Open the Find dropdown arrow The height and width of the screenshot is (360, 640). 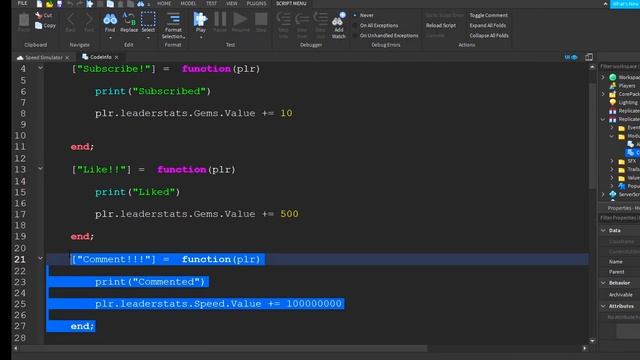click(110, 38)
